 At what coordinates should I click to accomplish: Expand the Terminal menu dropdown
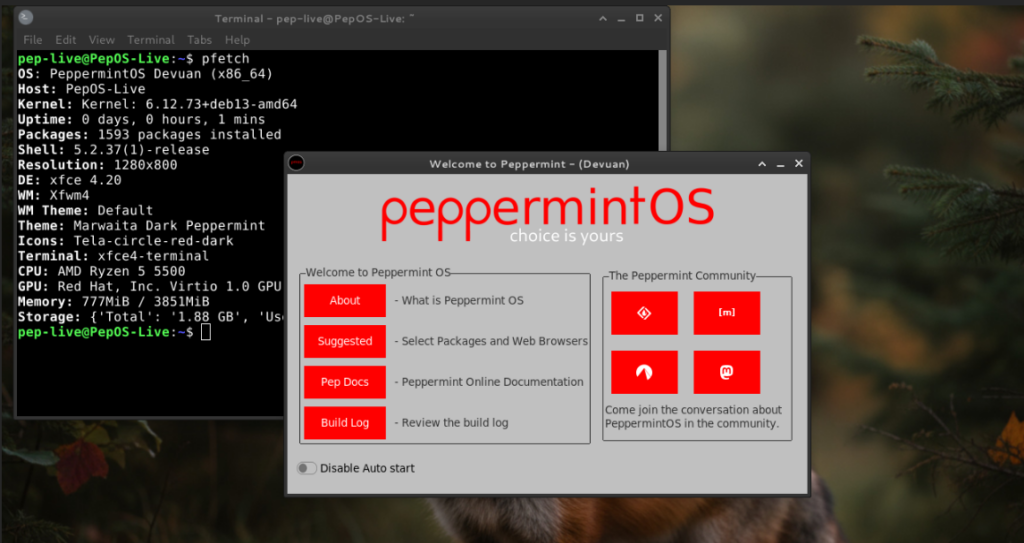[150, 40]
